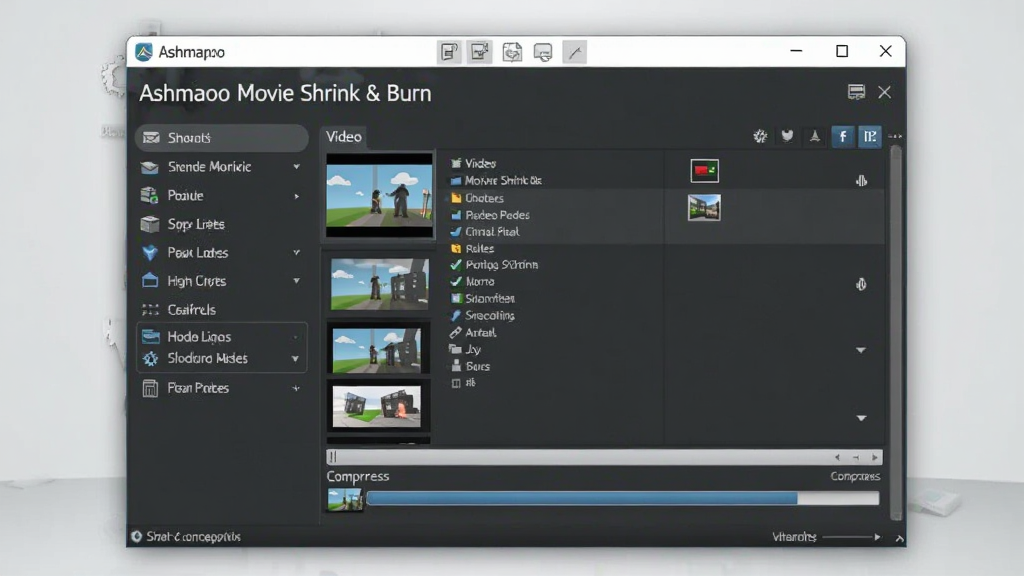The image size is (1024, 576).
Task: Open the lowest dropdown arrow in list panel
Action: tap(861, 418)
